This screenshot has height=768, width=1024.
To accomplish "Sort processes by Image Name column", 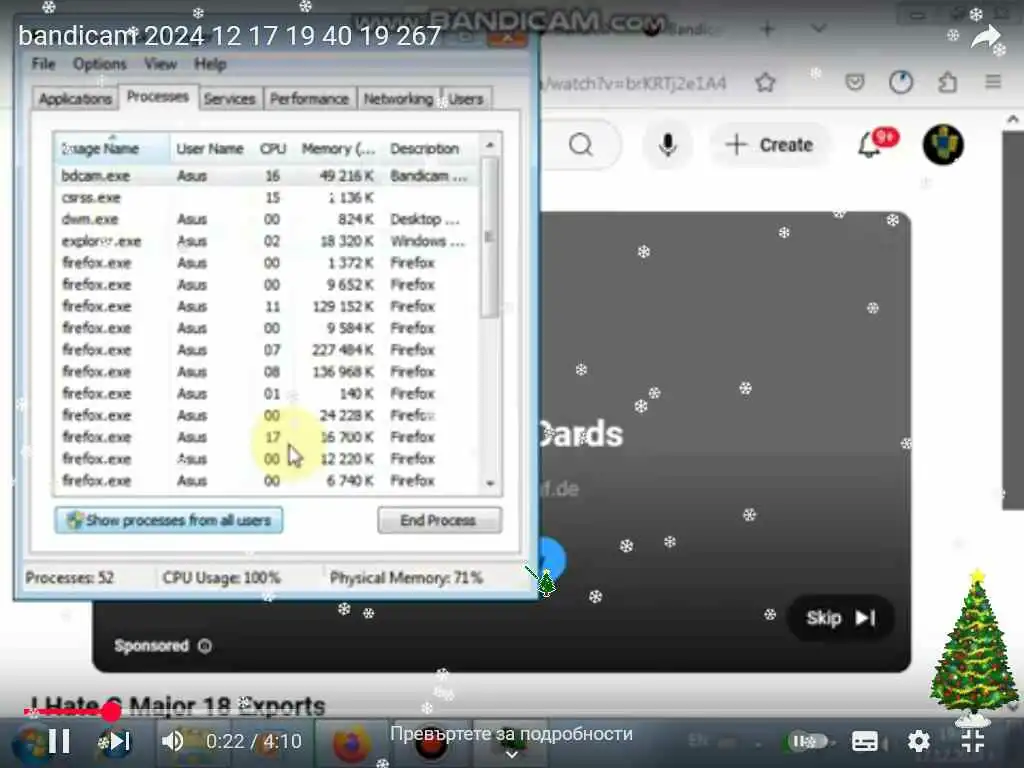I will [x=112, y=148].
